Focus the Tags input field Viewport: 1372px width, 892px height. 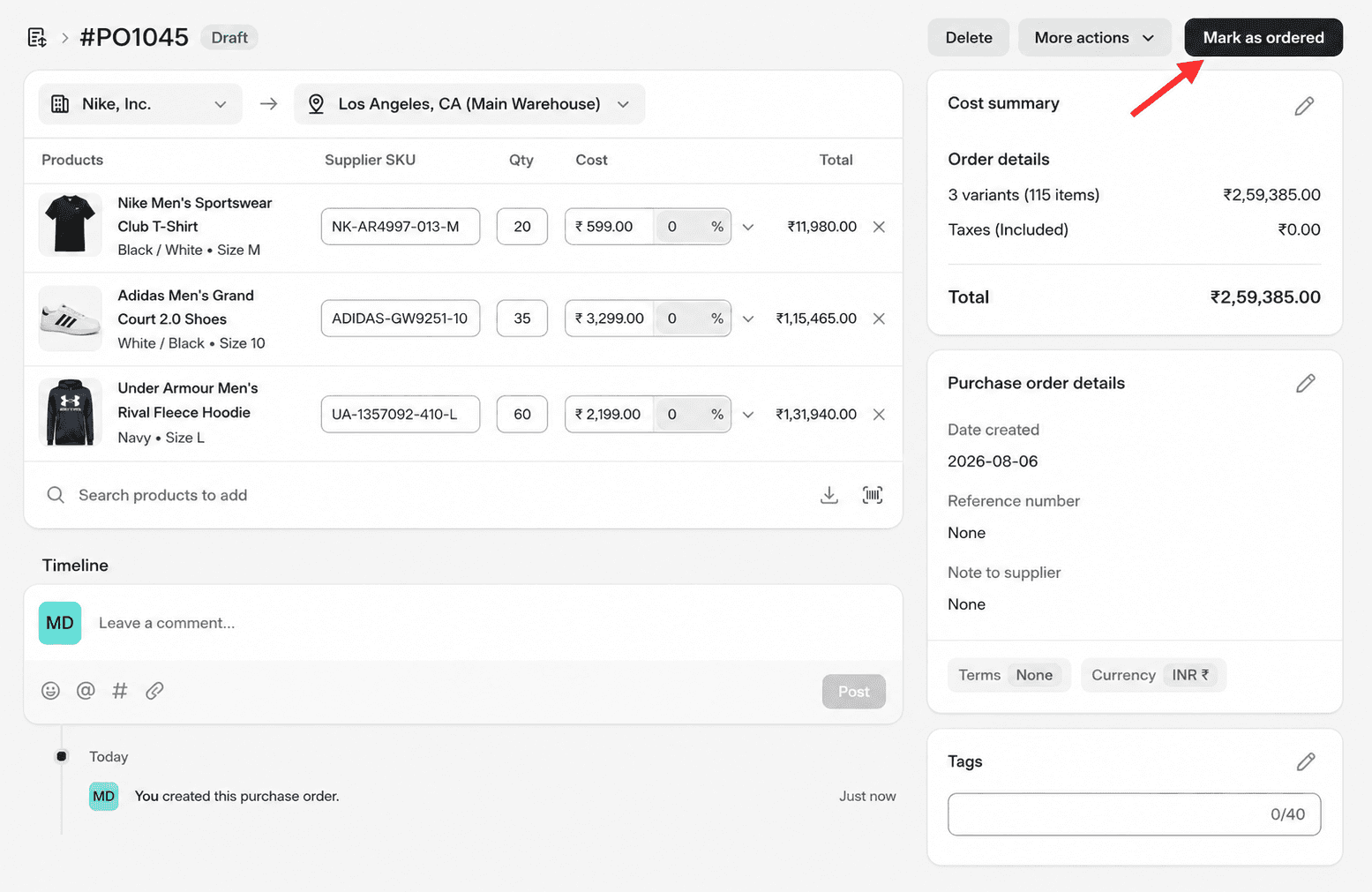pyautogui.click(x=1134, y=814)
